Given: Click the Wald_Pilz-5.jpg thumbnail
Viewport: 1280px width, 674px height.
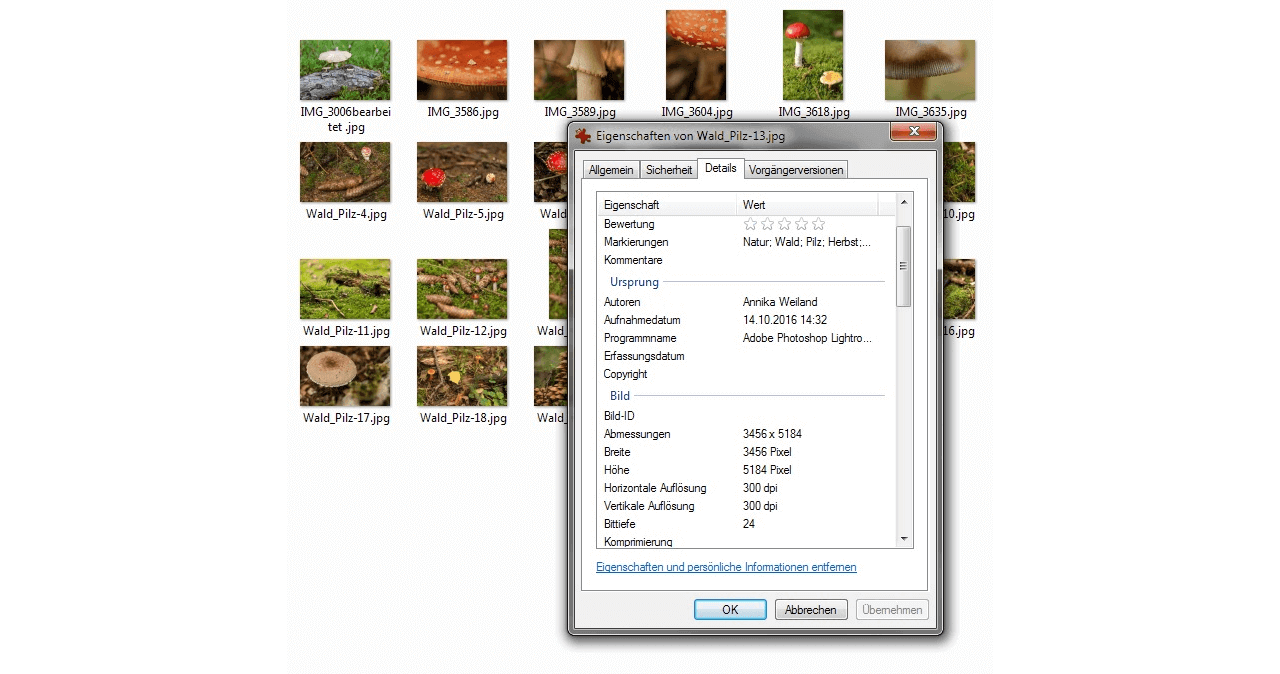Looking at the screenshot, I should (x=462, y=172).
